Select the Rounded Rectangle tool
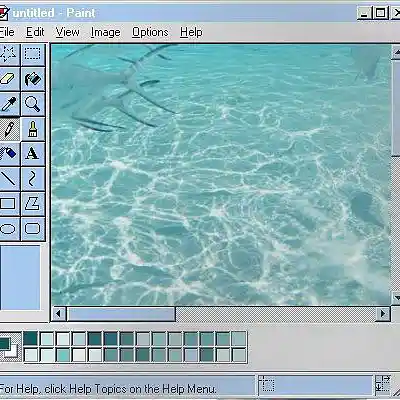Image resolution: width=400 pixels, height=400 pixels. point(33,229)
